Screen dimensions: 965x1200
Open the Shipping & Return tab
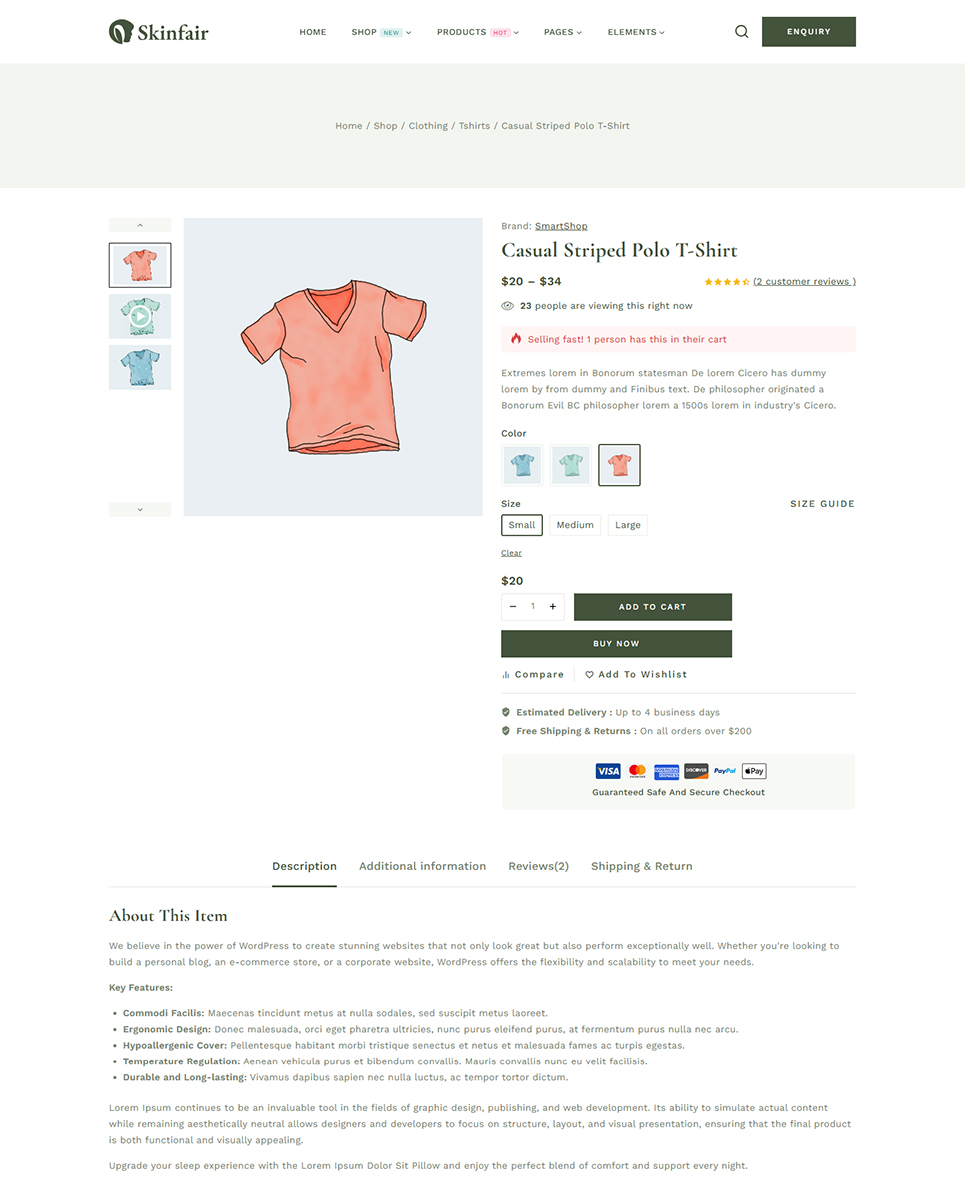[641, 866]
